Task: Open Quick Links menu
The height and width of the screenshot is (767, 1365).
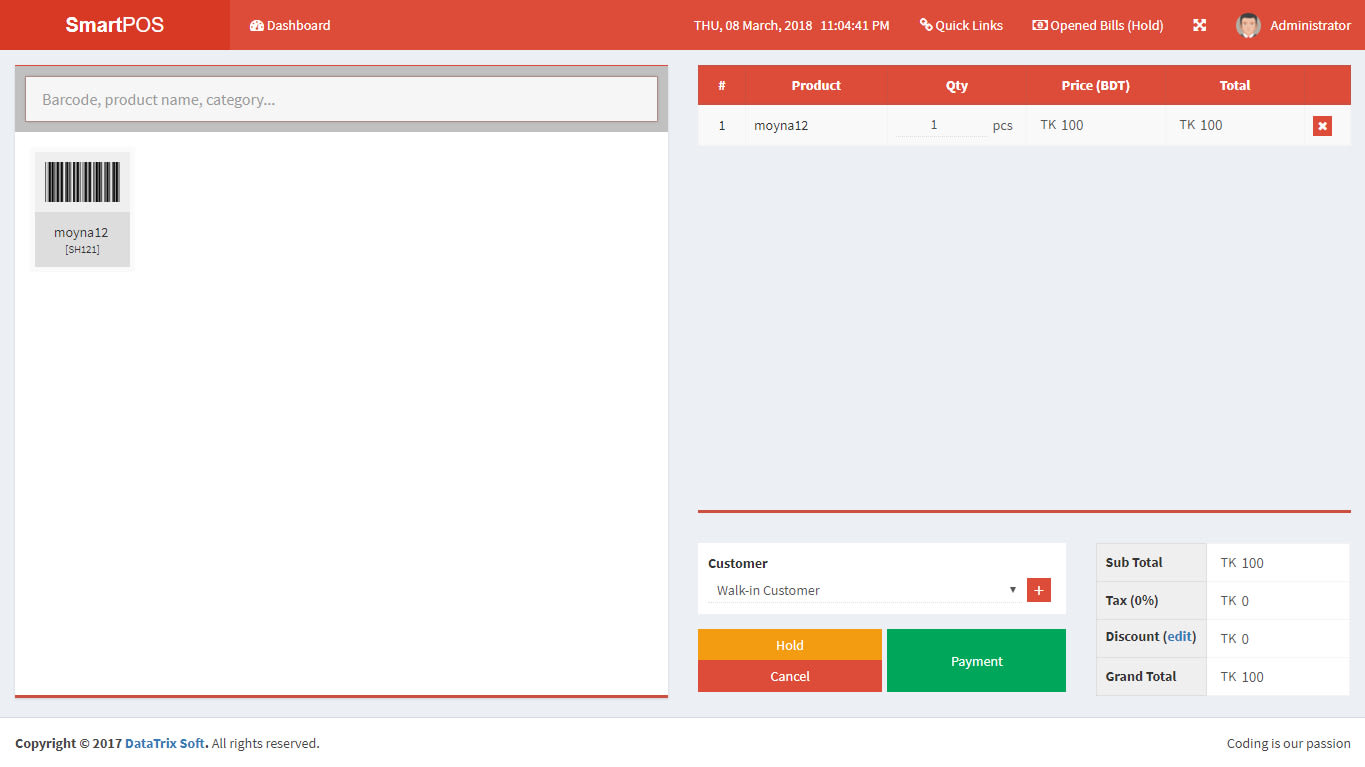Action: [x=961, y=25]
